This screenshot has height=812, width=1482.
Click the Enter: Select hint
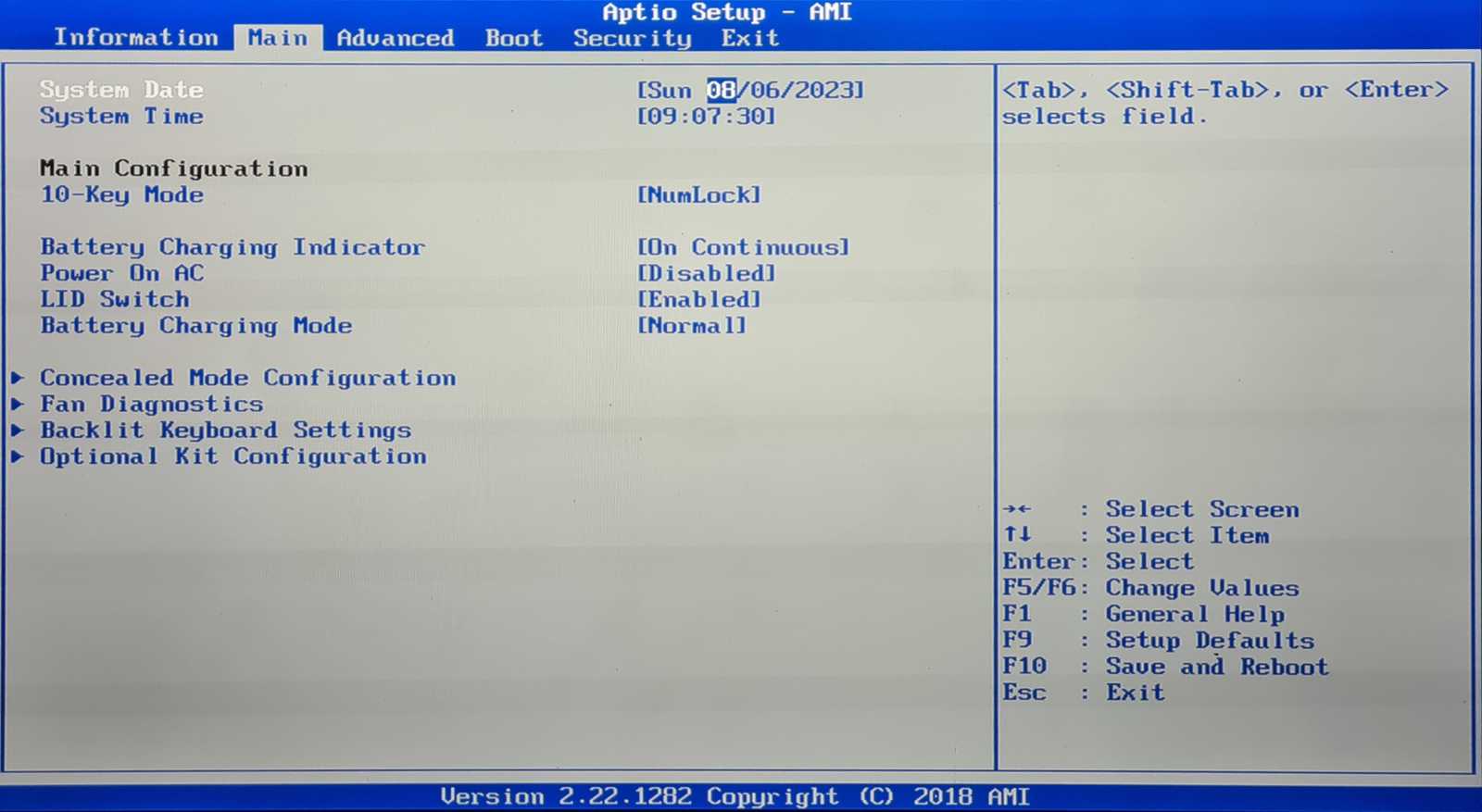click(x=1099, y=561)
